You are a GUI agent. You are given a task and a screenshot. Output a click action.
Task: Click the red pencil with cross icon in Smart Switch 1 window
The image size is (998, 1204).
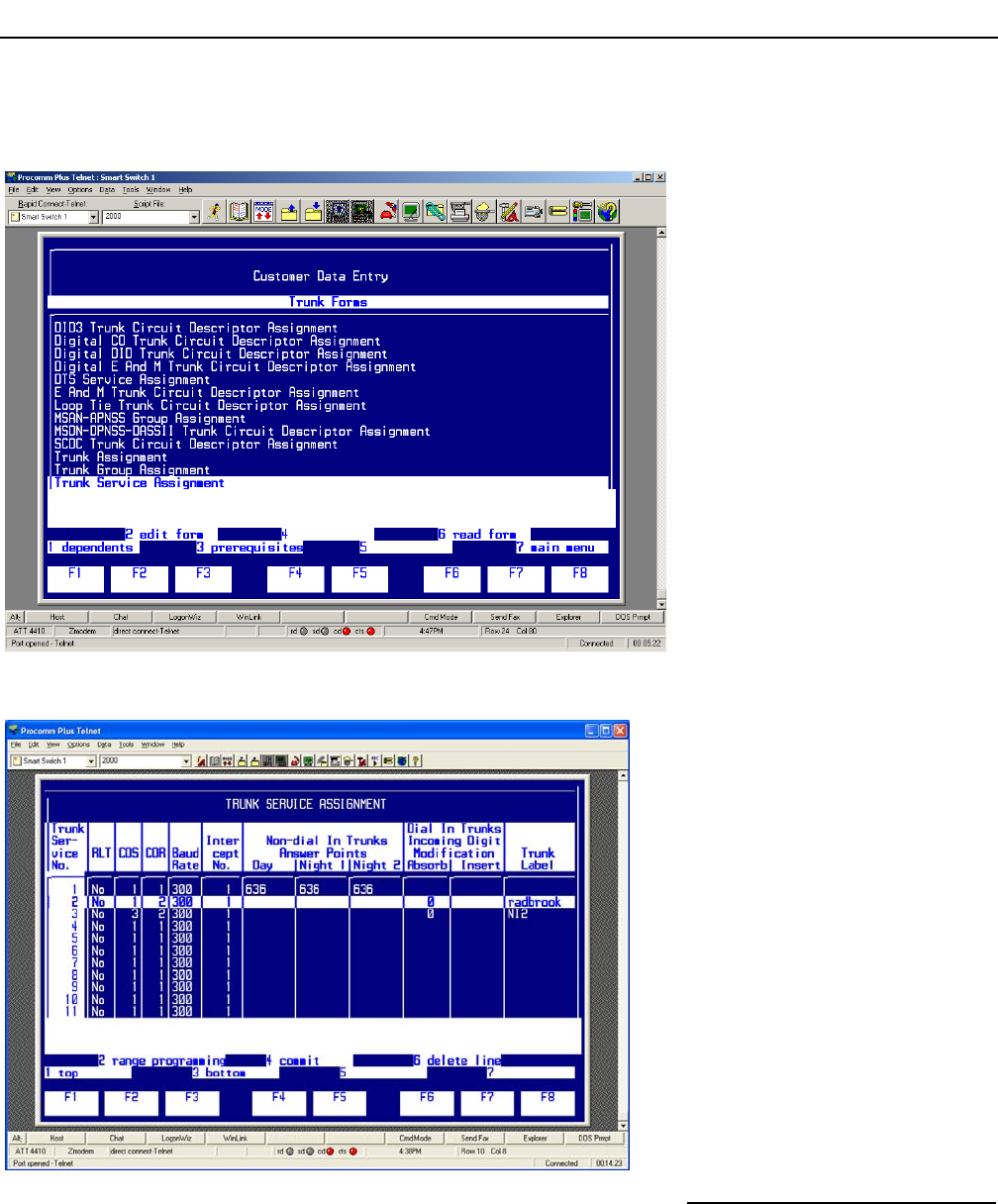click(x=509, y=214)
